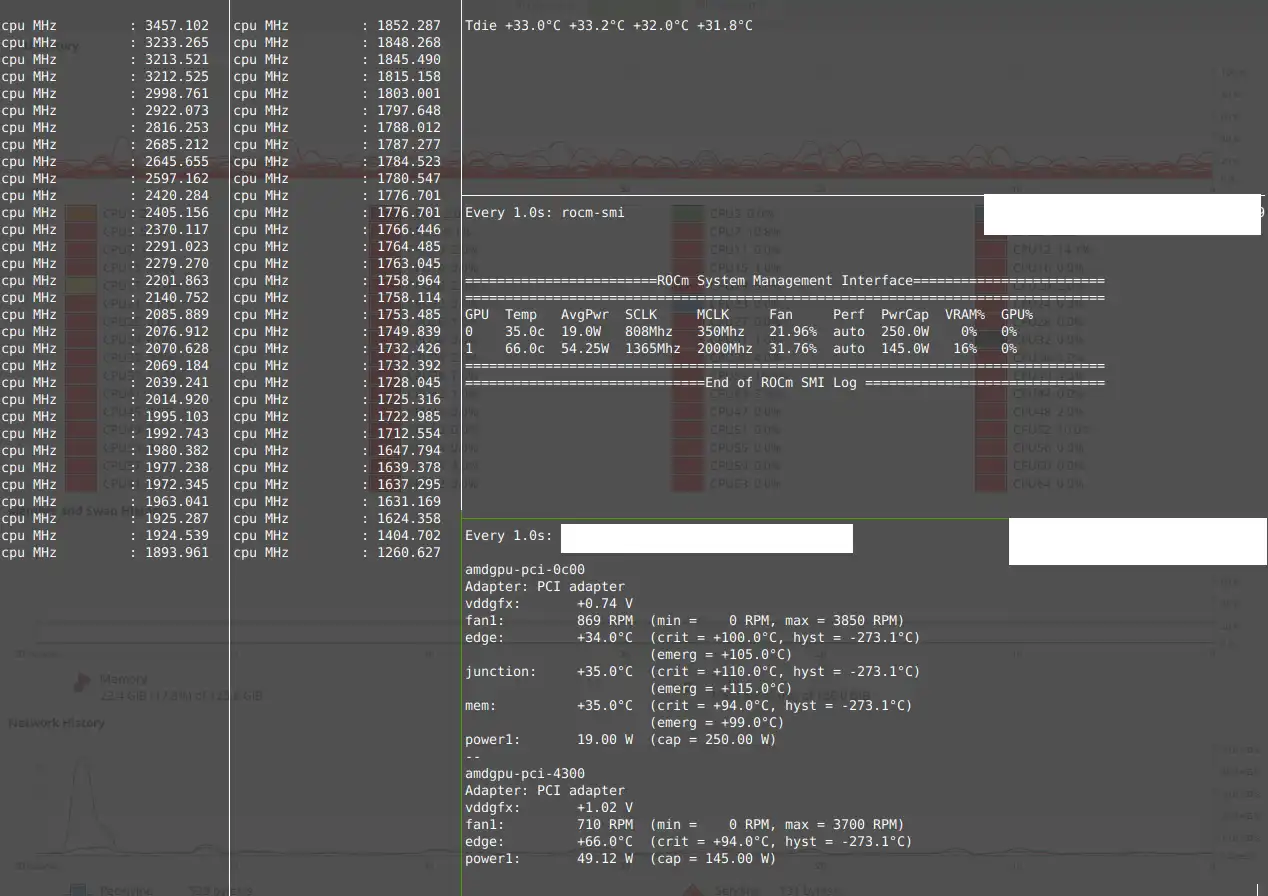The width and height of the screenshot is (1268, 896).
Task: Click the cpu MHz value '1404.702'
Action: click(409, 535)
